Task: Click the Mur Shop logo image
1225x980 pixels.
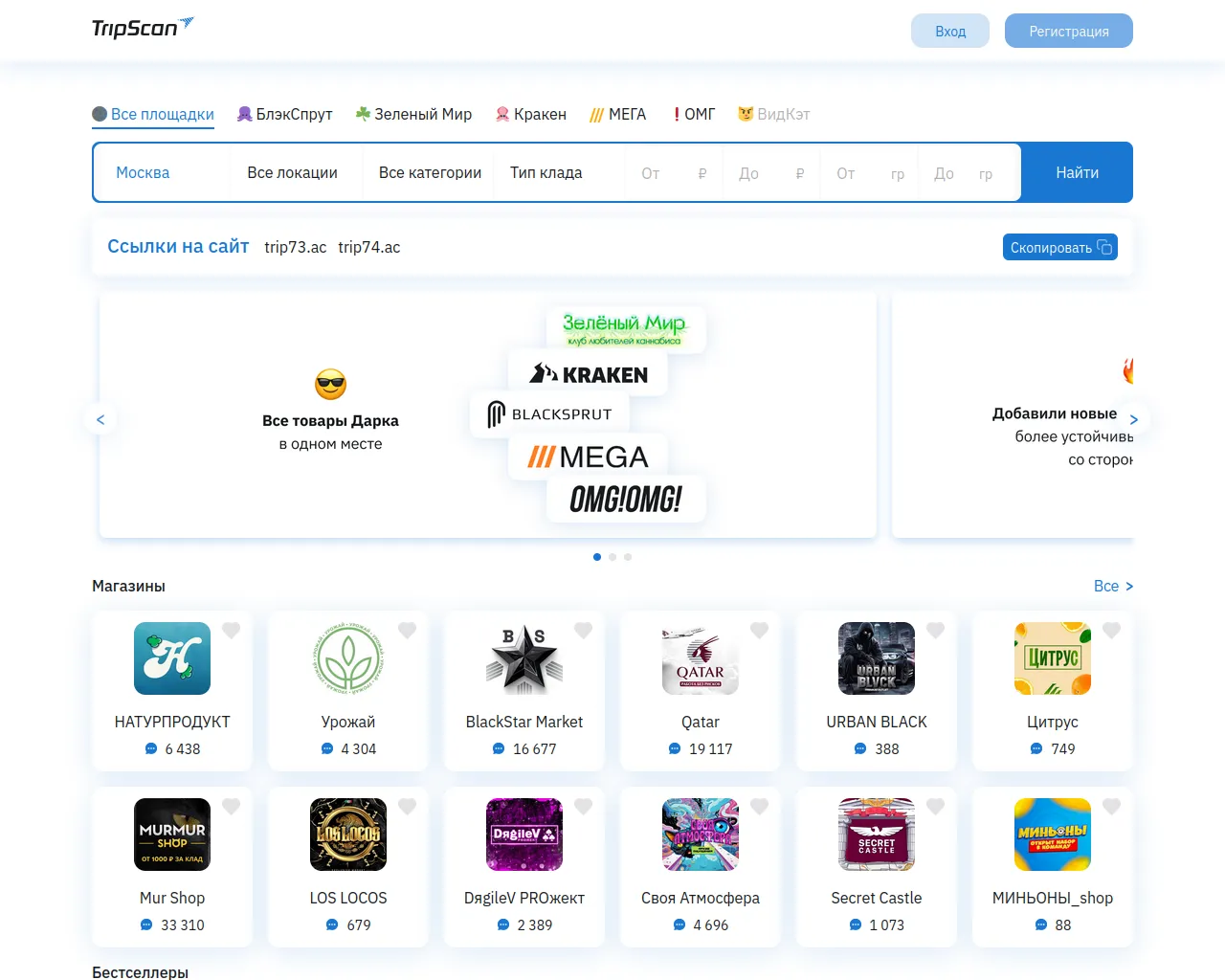Action: coord(172,835)
